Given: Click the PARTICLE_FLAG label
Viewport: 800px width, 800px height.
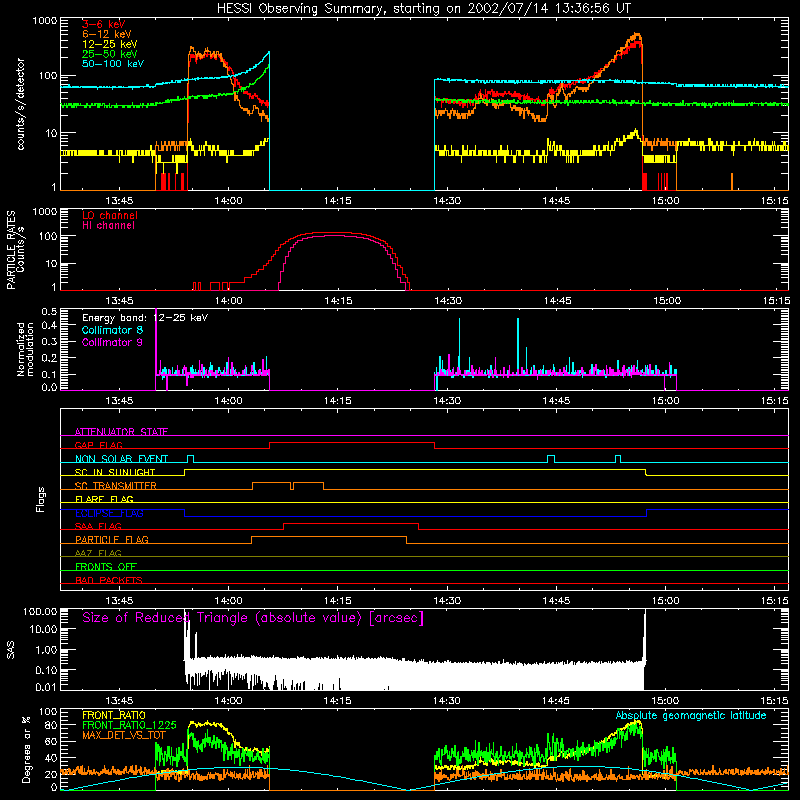Looking at the screenshot, I should 112,539.
